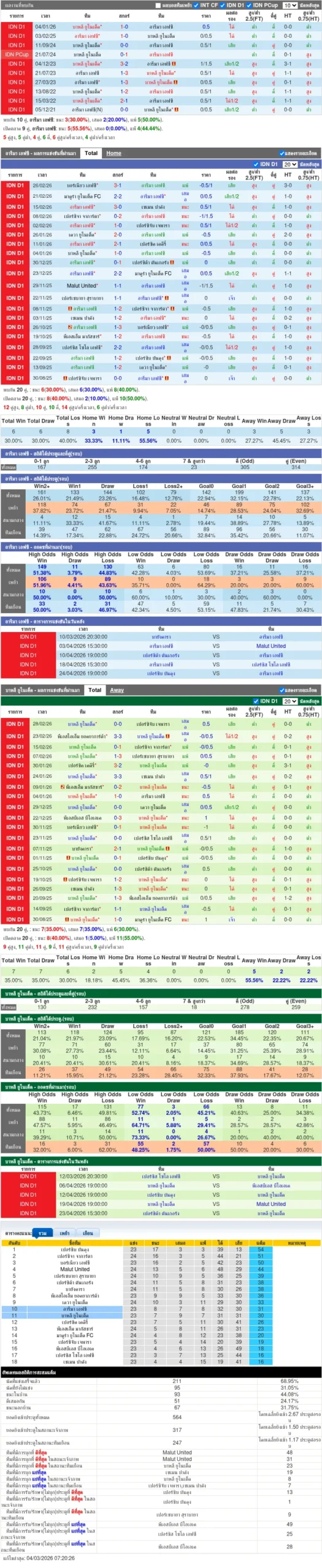Click the red card icon beside 3-2 match
This screenshot has width=322, height=1568.
click(x=174, y=64)
